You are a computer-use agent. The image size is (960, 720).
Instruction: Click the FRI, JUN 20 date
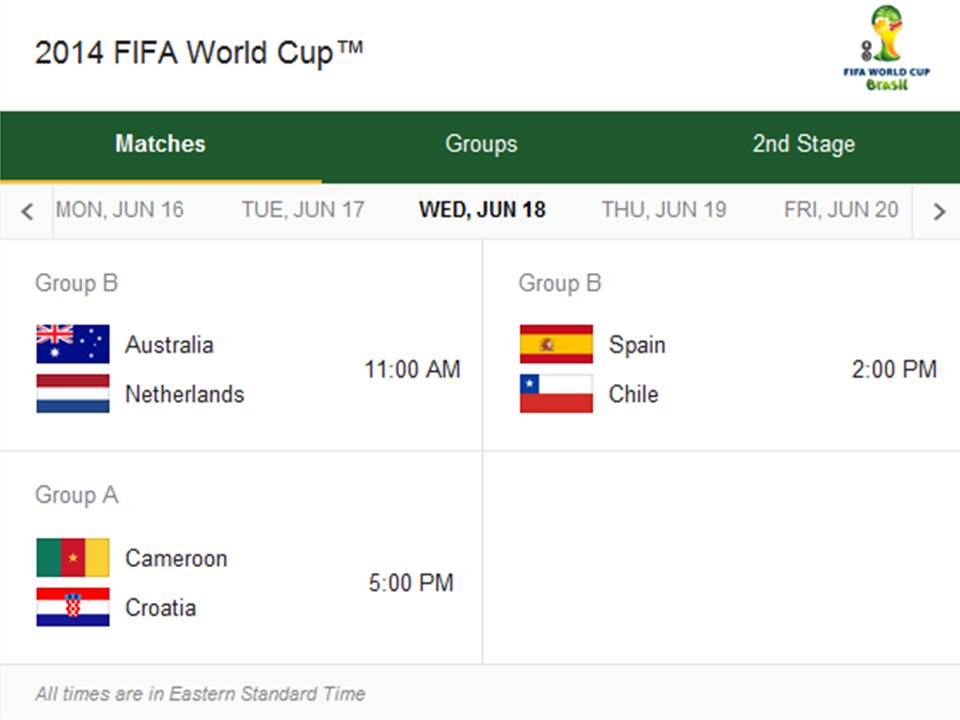(841, 210)
